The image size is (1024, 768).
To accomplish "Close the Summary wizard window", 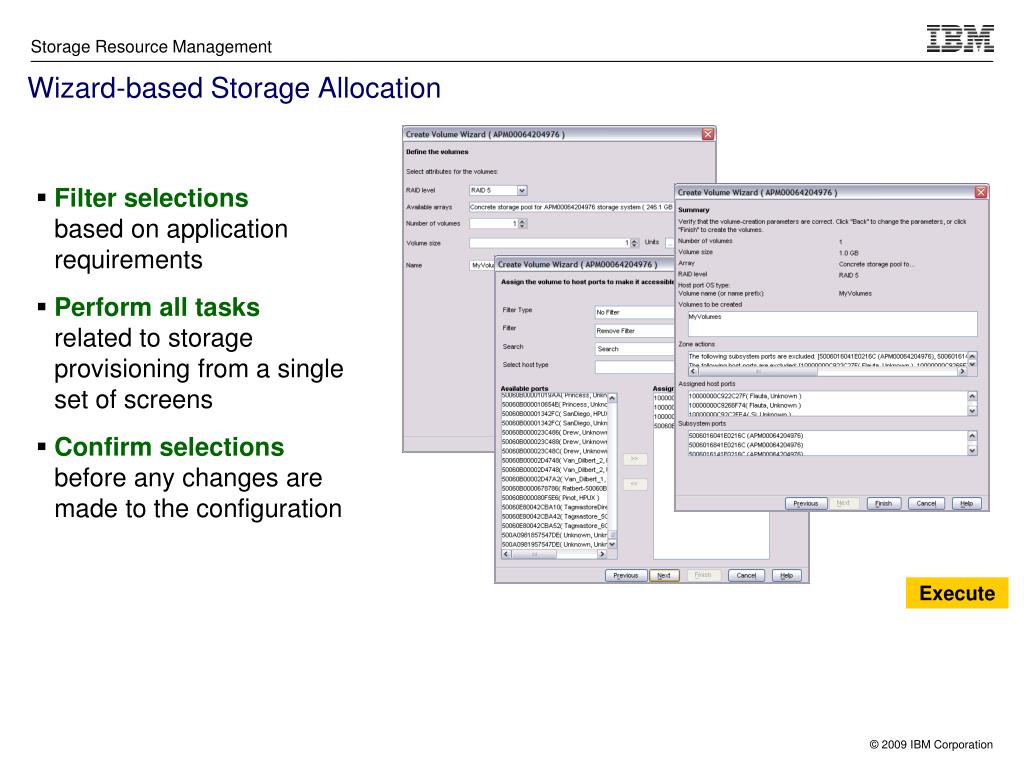I will click(x=980, y=192).
